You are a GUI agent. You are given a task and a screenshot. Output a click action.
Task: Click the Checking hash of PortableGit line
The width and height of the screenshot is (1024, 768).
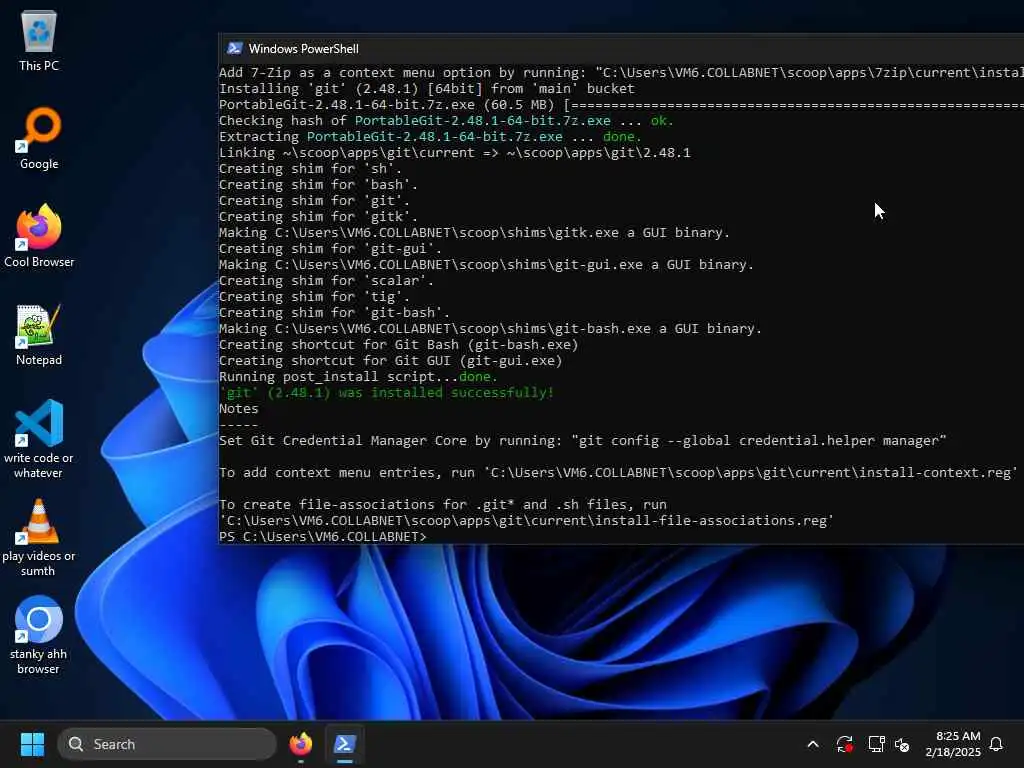tap(446, 121)
